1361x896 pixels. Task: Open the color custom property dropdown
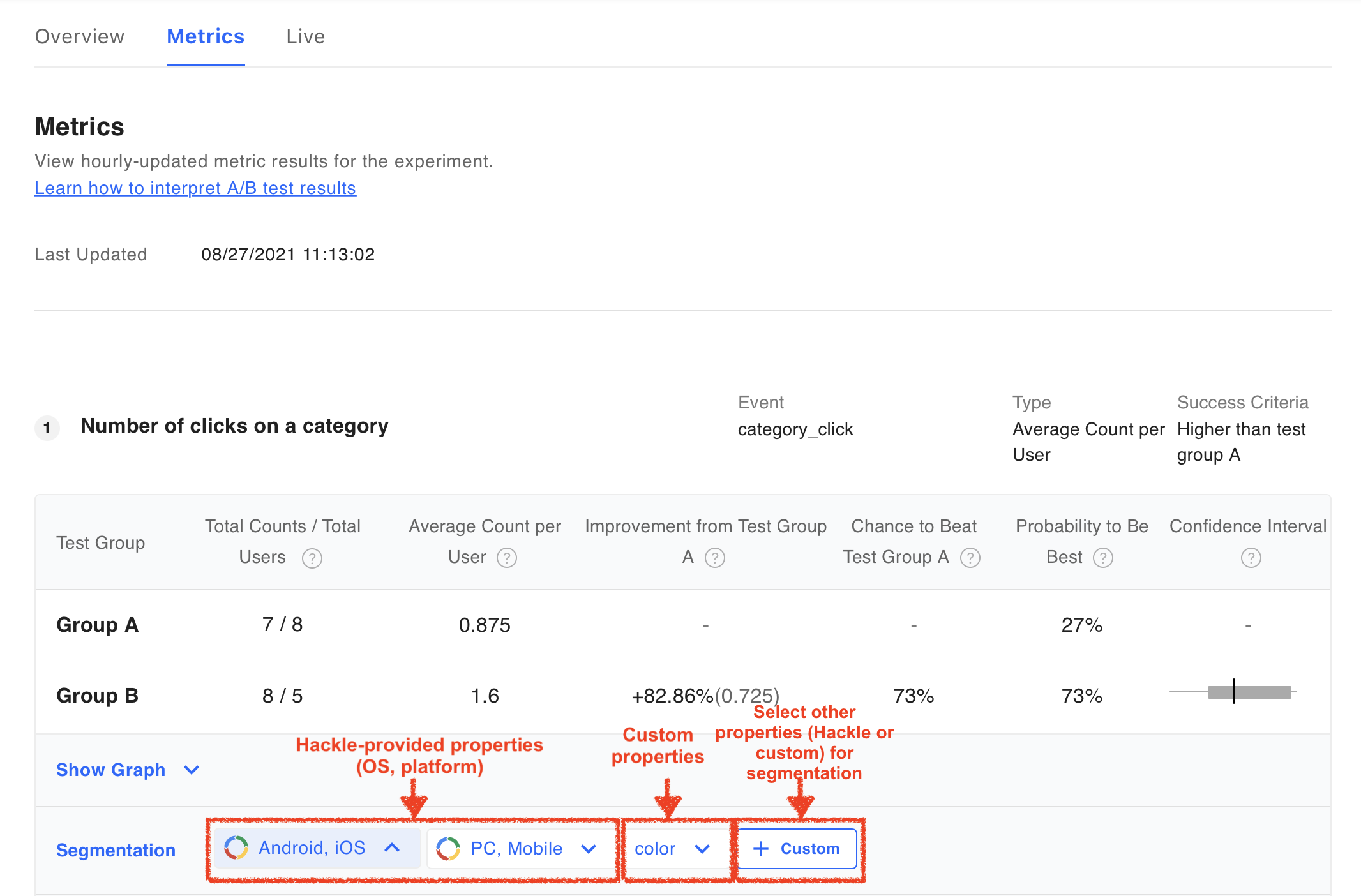point(702,849)
